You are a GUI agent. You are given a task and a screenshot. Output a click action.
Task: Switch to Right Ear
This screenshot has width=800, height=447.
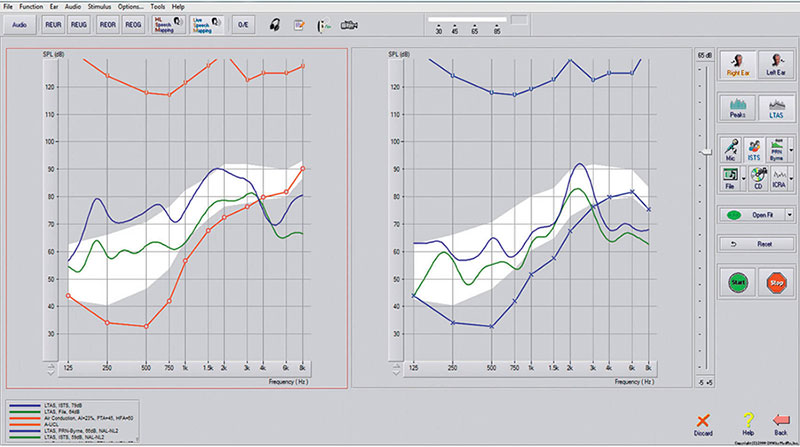point(736,65)
